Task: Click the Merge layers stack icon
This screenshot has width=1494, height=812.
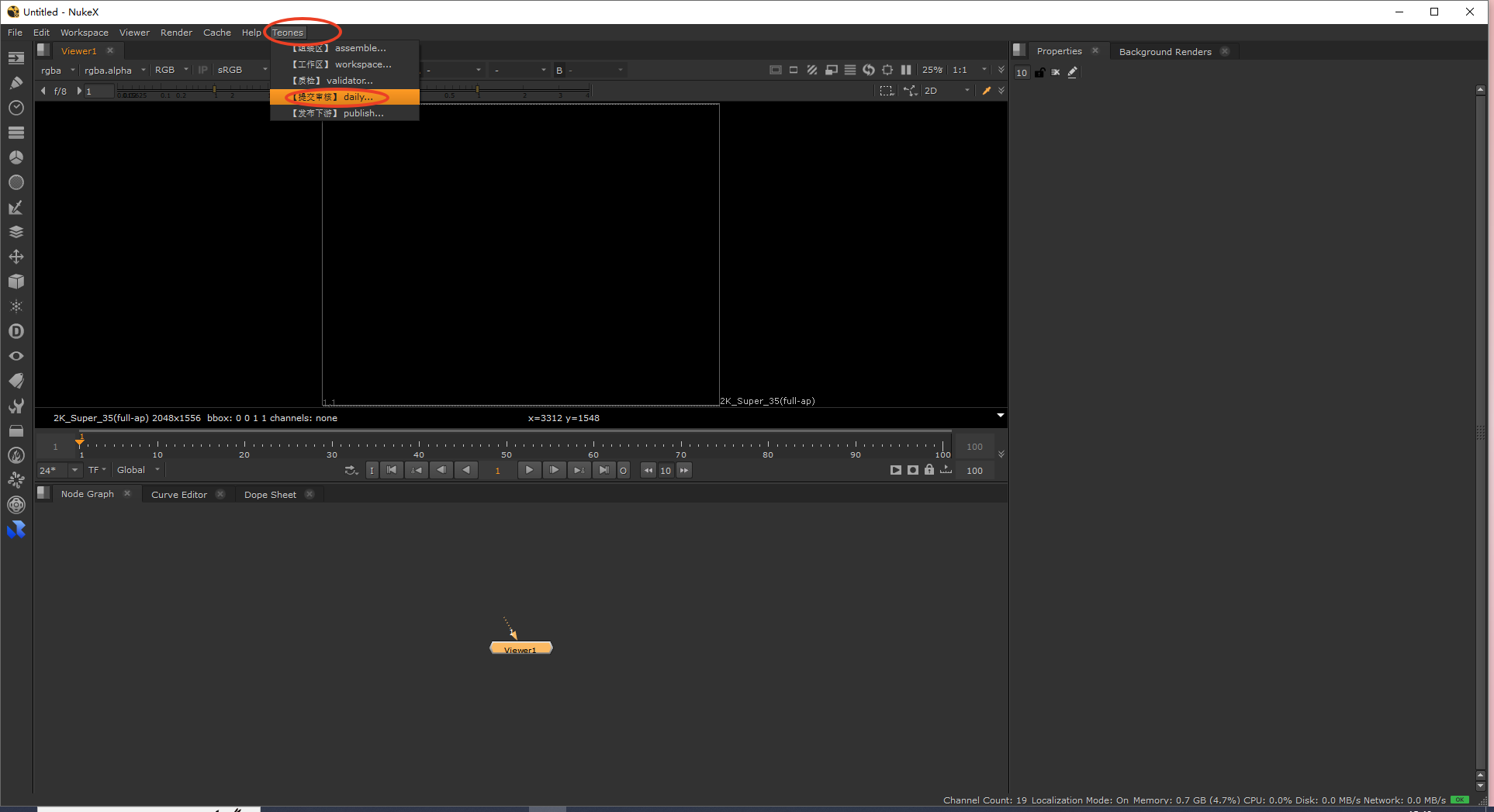Action: point(16,232)
